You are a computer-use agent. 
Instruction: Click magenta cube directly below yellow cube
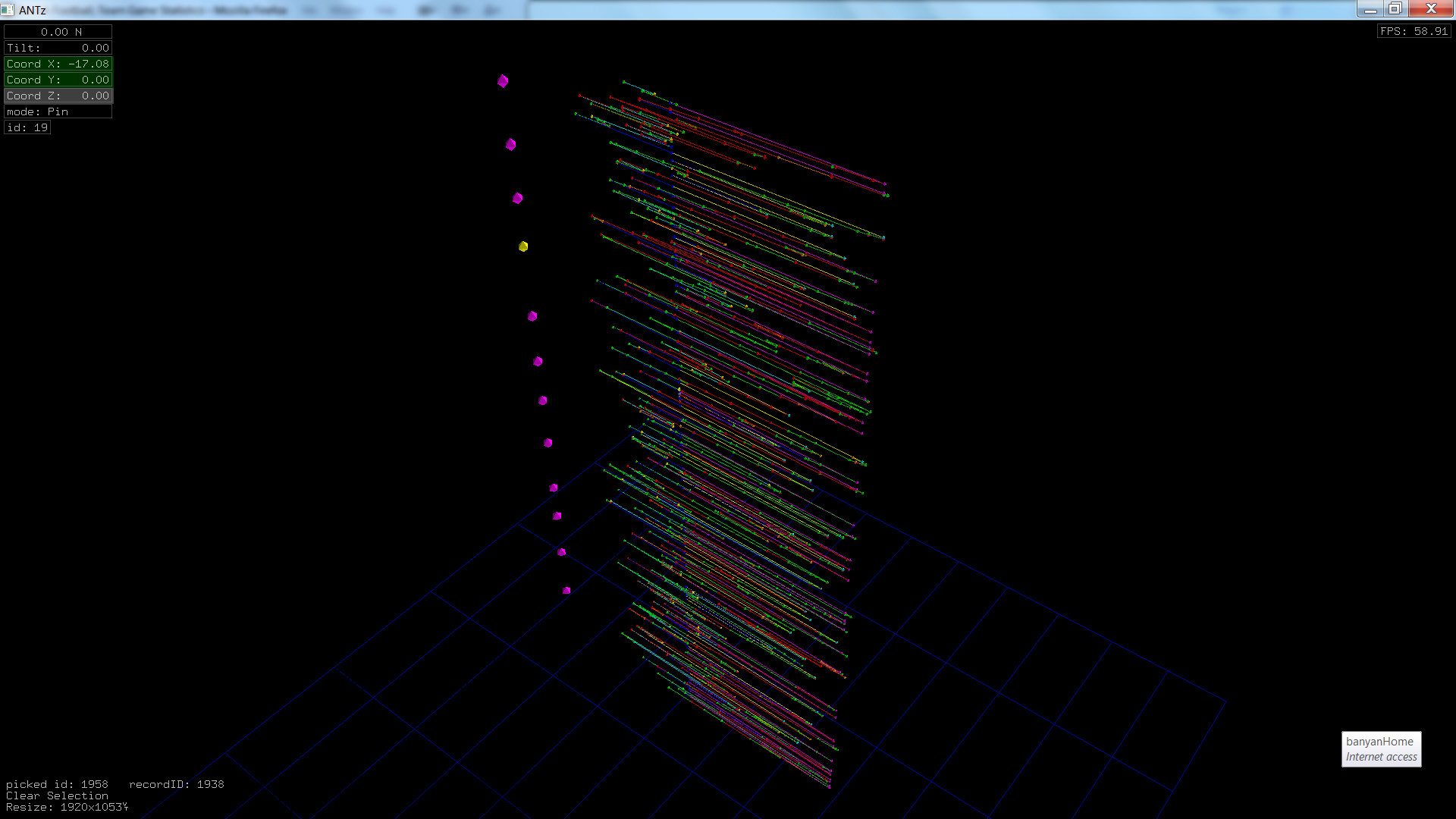click(532, 316)
